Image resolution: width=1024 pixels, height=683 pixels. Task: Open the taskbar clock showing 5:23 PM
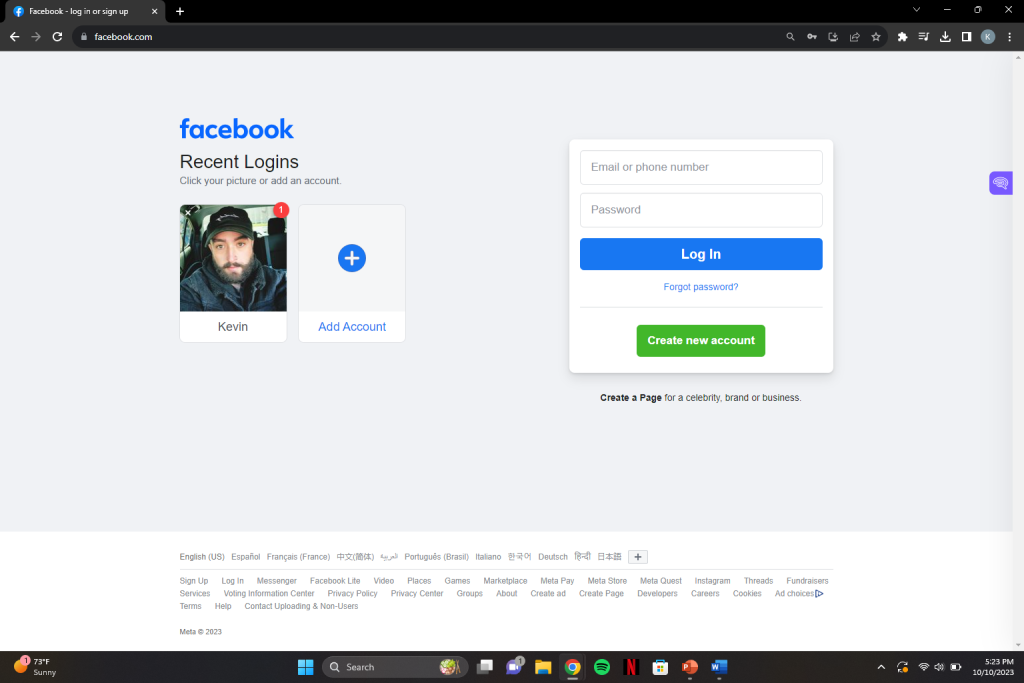(993, 667)
